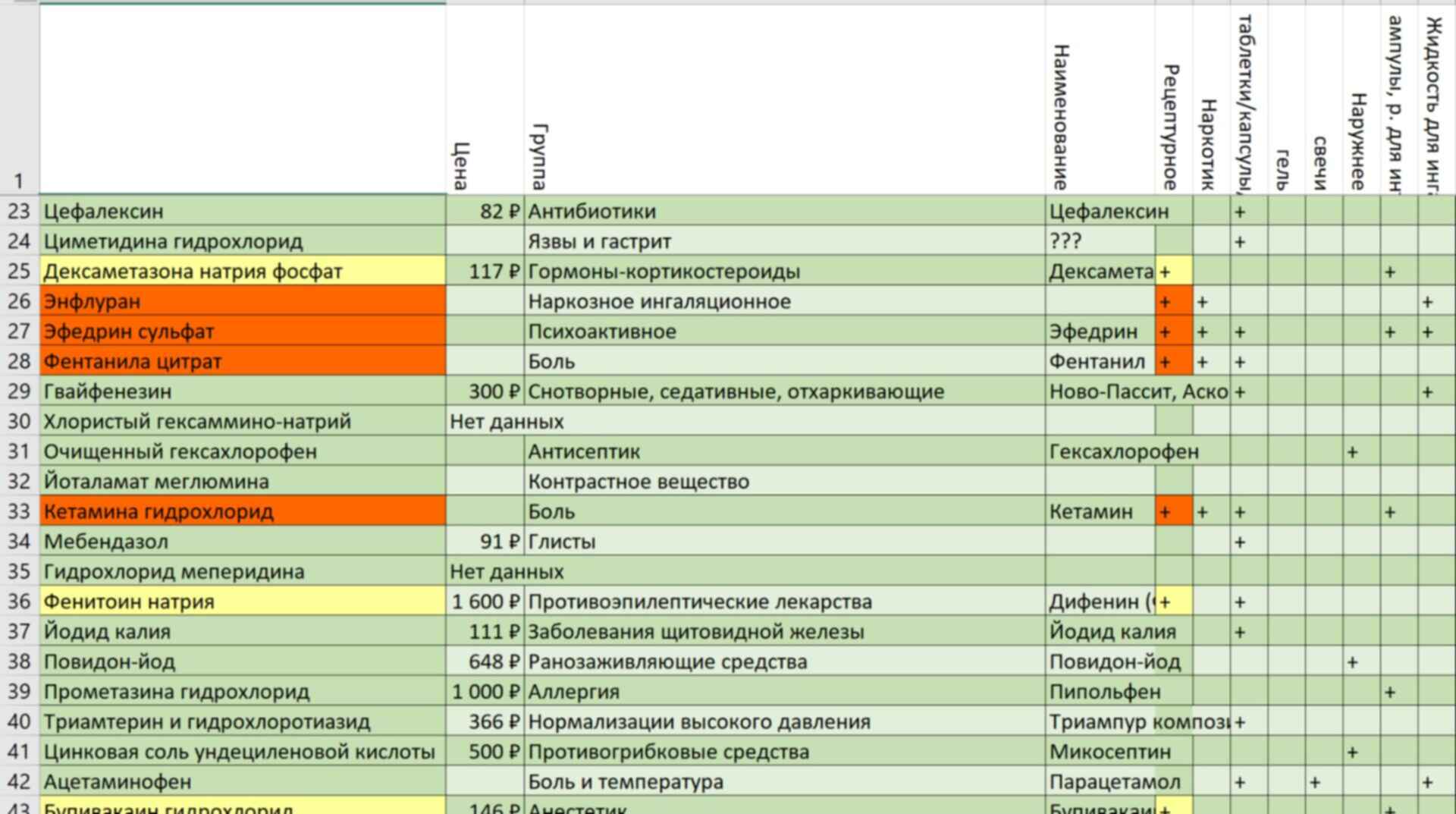Select the orange Энфлуран cell
The image size is (1456, 814).
point(243,301)
